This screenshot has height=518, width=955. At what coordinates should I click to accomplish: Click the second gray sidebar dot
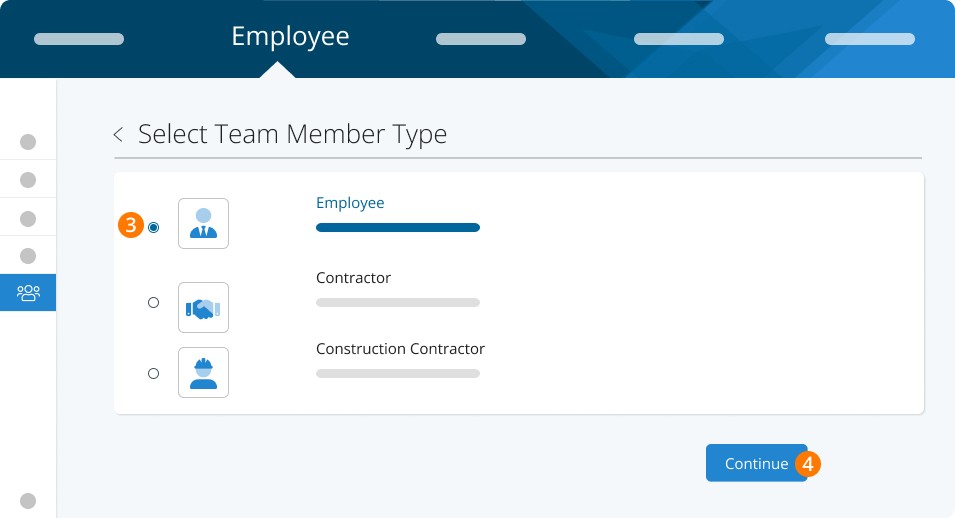click(28, 180)
